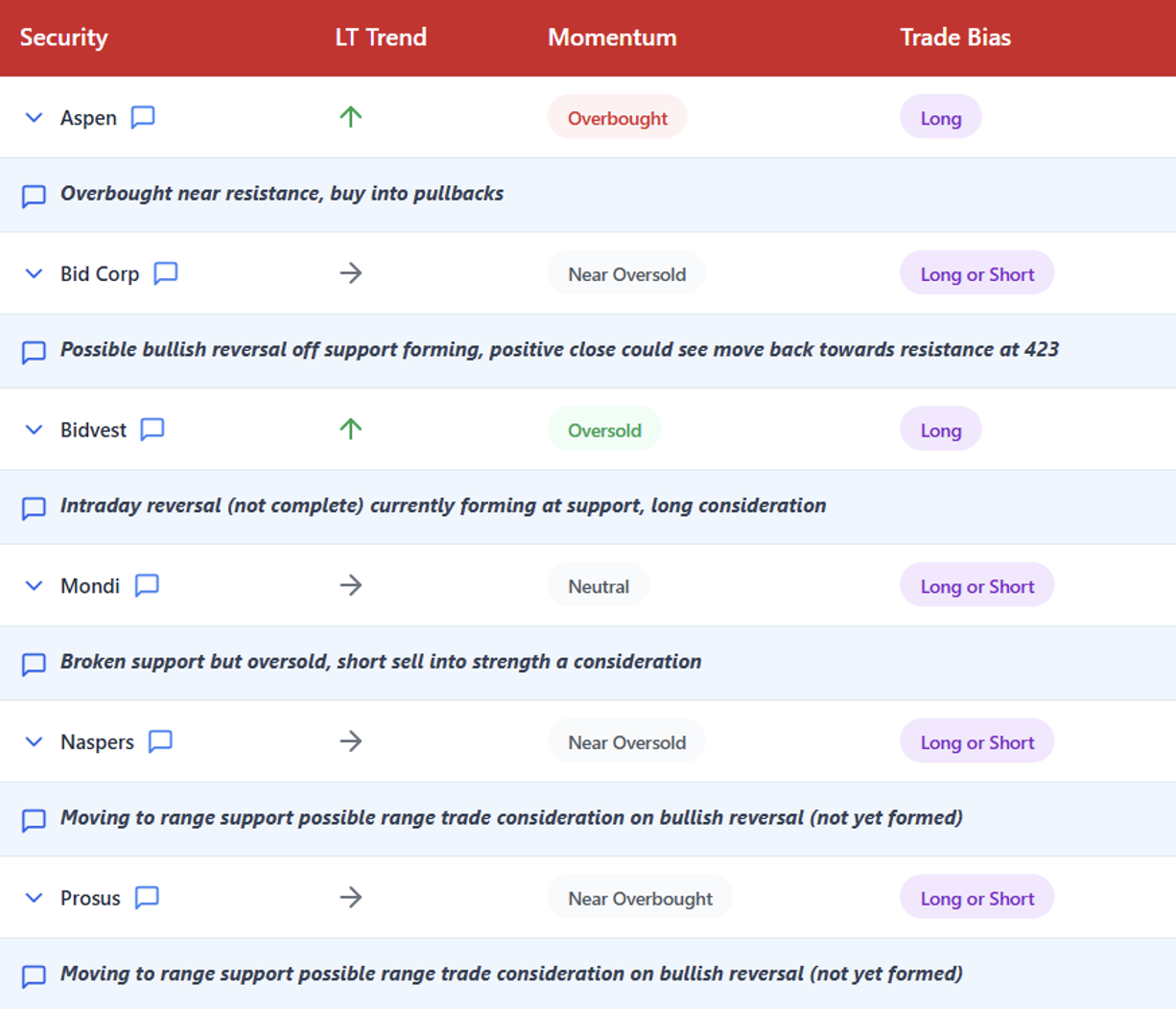This screenshot has height=1009, width=1176.
Task: Toggle the Prosus row chevron
Action: pyautogui.click(x=34, y=898)
